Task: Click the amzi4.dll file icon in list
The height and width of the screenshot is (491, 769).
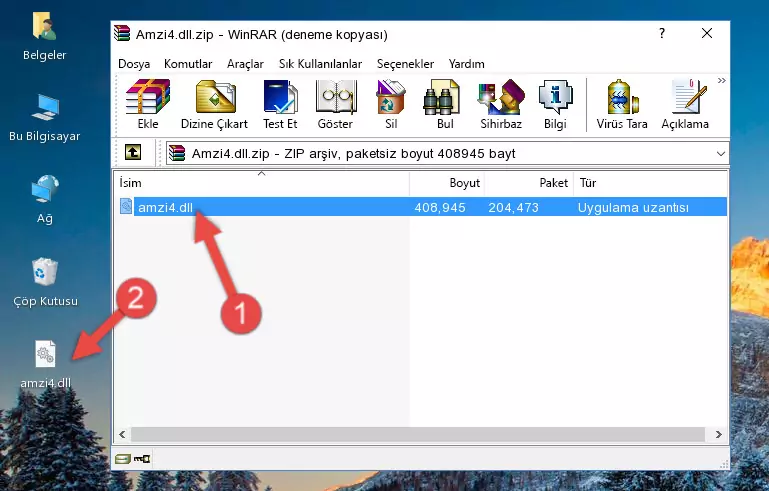Action: click(x=126, y=207)
